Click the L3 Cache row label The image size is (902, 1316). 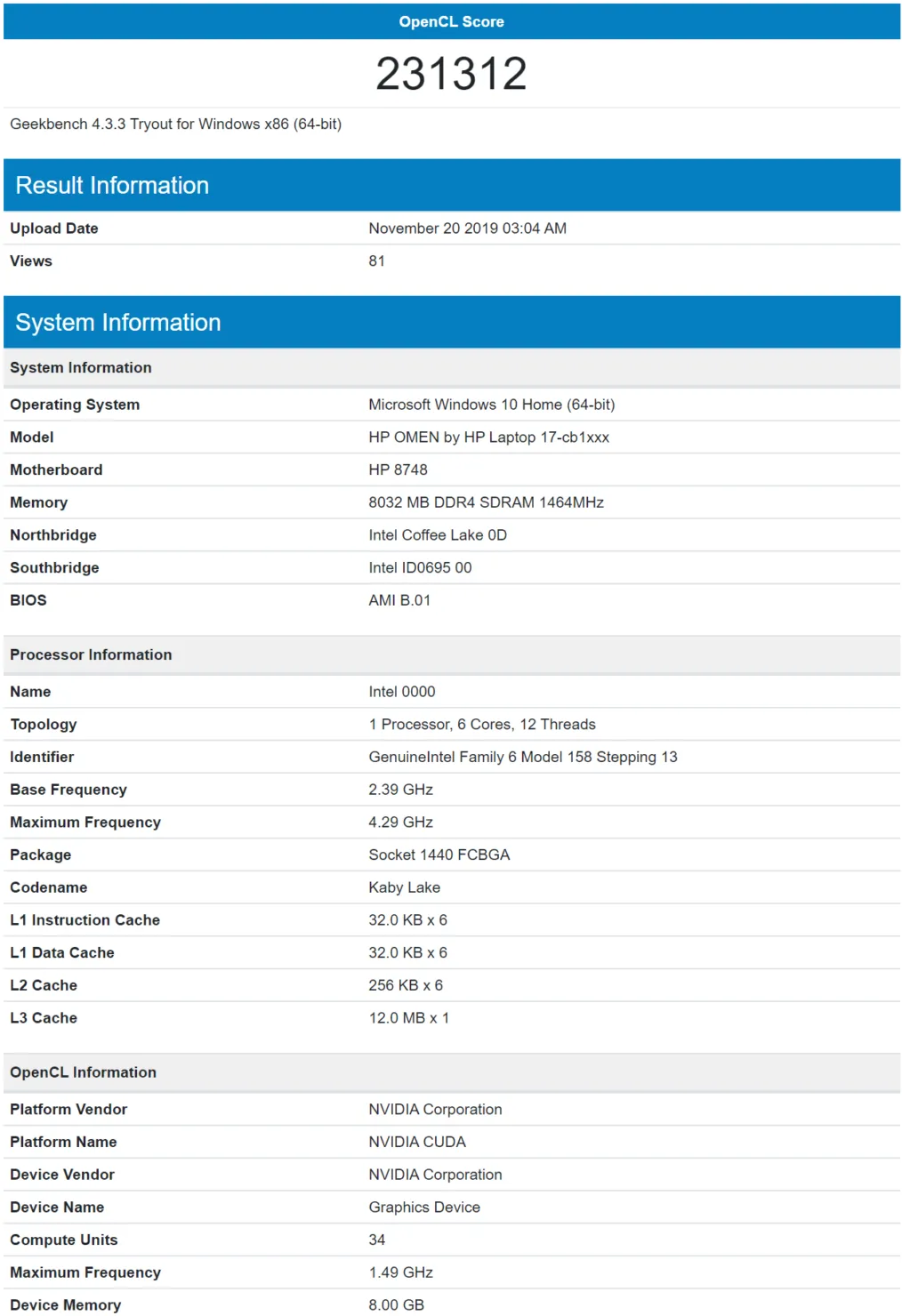point(44,1018)
